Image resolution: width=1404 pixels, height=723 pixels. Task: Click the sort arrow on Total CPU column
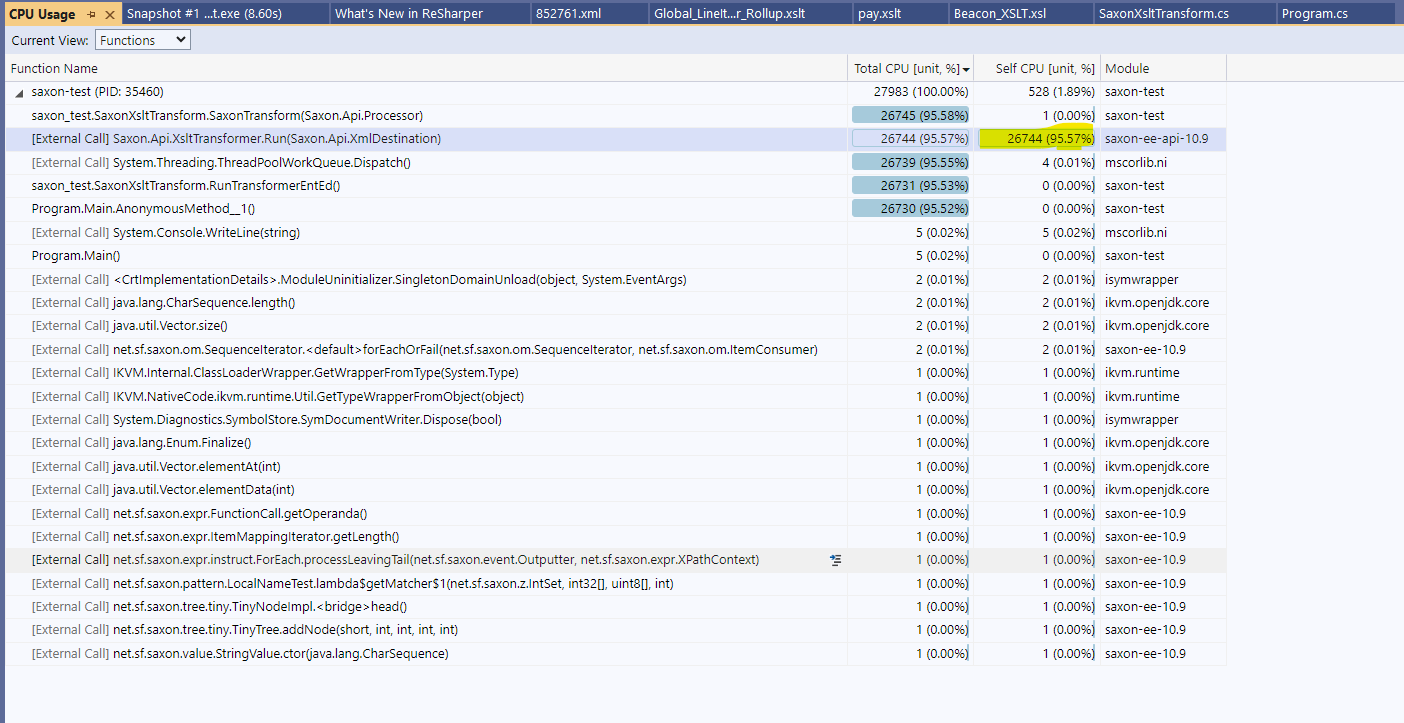(x=966, y=69)
